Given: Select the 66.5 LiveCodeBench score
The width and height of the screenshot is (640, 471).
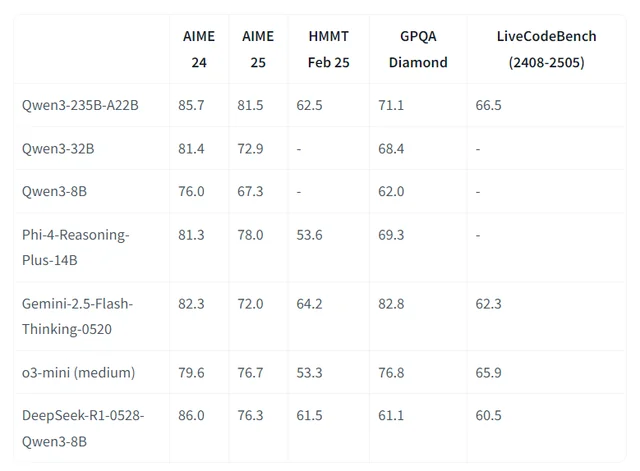Looking at the screenshot, I should pyautogui.click(x=489, y=104).
